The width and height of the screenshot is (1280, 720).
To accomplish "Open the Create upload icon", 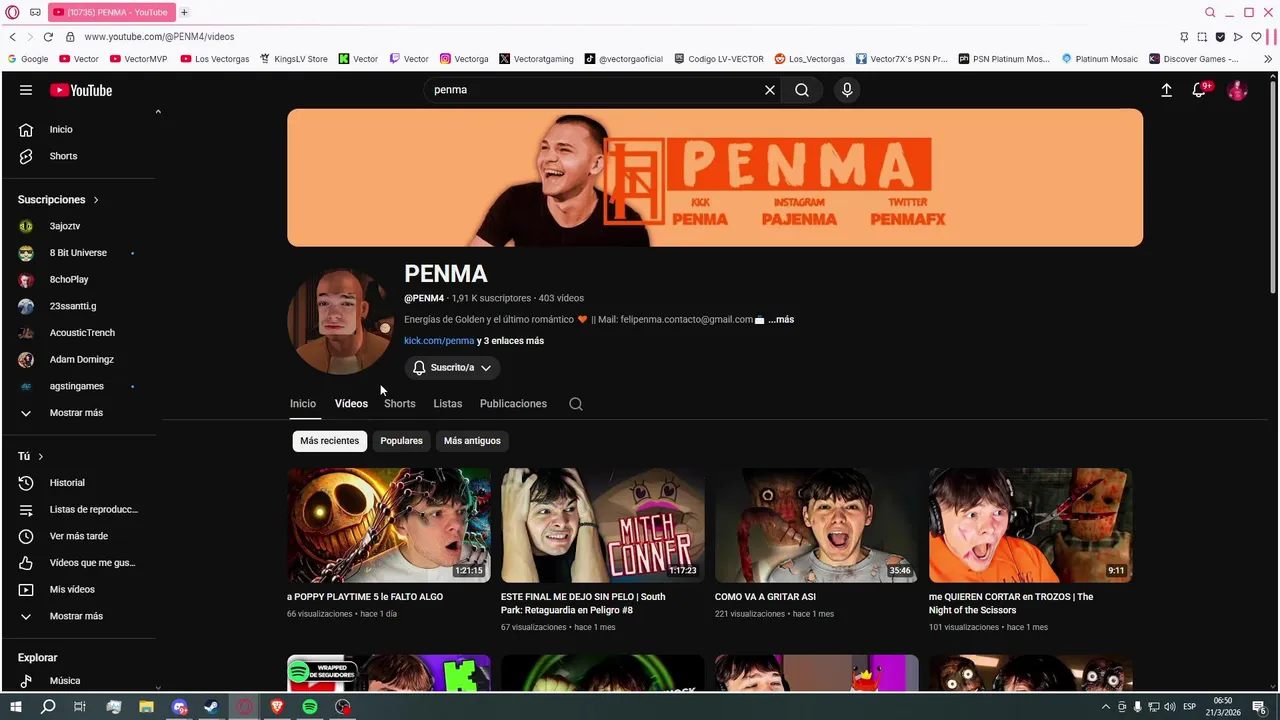I will coord(1166,90).
